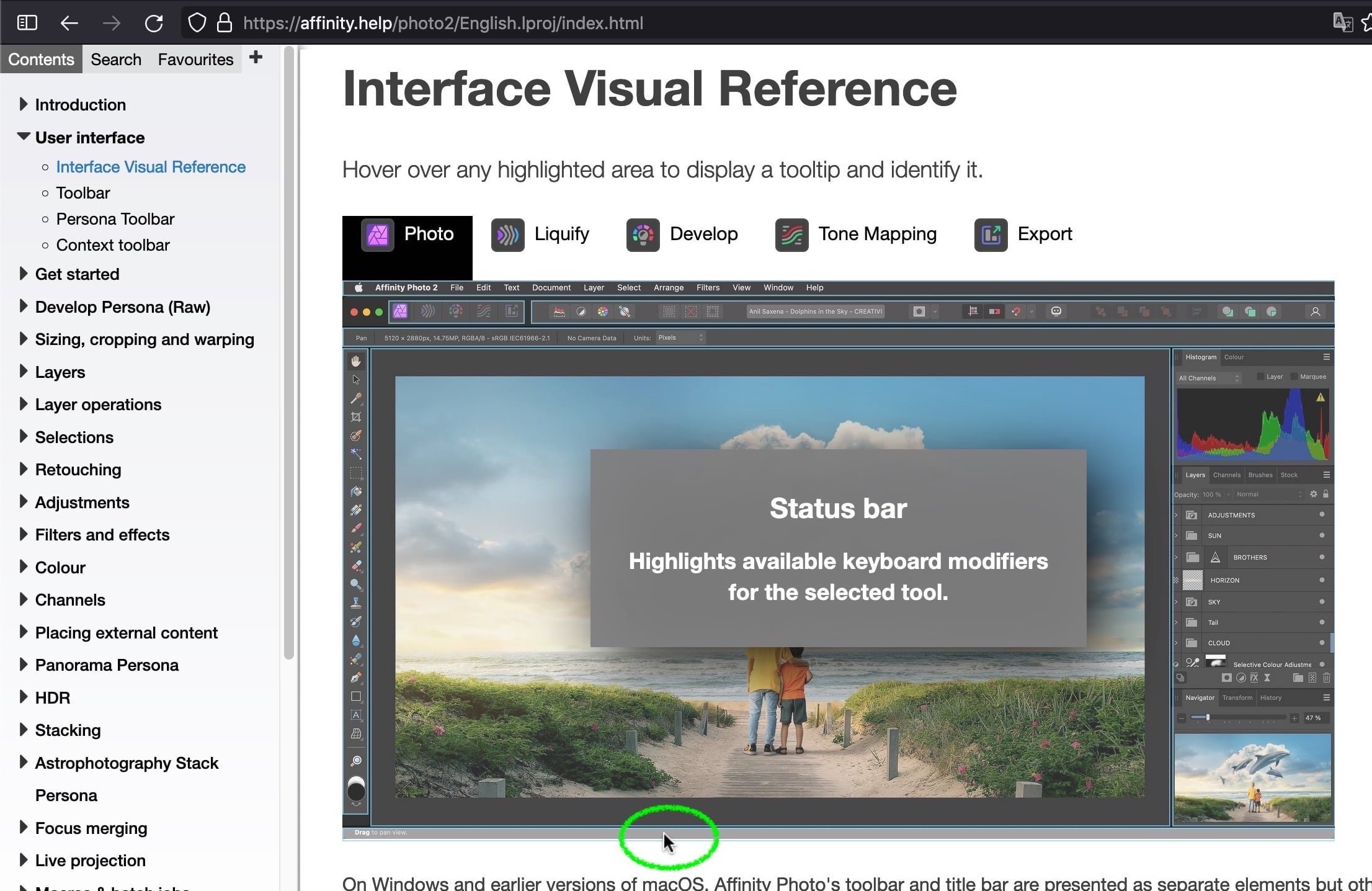Open the Assistant robot icon in toolbar
The height and width of the screenshot is (891, 1372).
pos(1056,311)
